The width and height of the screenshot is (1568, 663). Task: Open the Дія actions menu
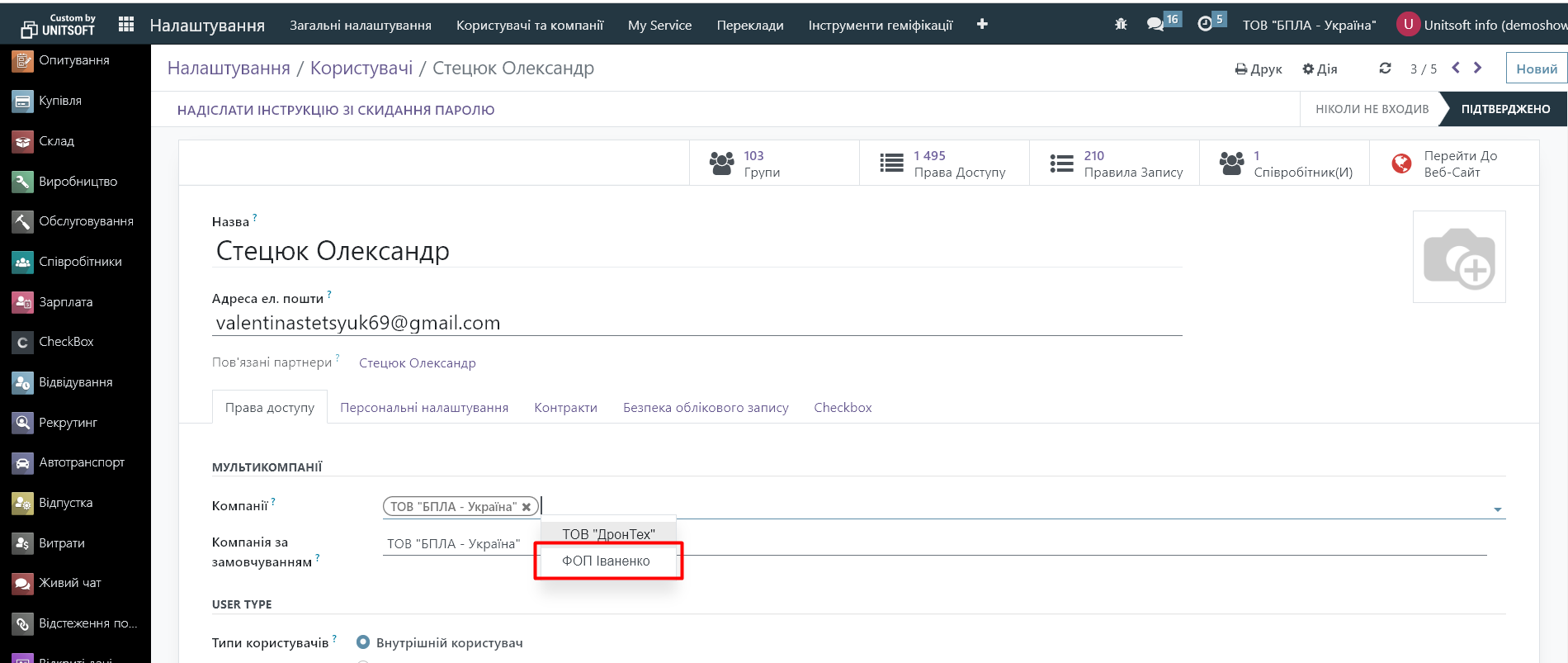click(x=1320, y=69)
